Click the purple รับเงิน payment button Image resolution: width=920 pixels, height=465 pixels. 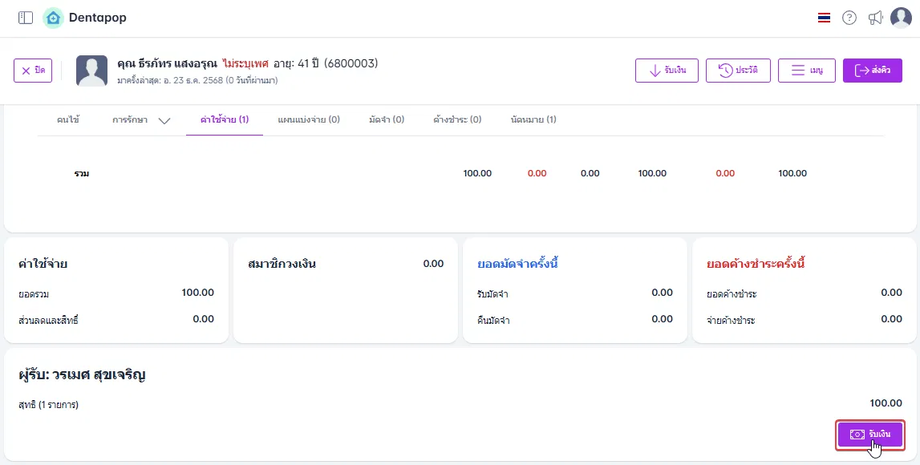pos(869,434)
